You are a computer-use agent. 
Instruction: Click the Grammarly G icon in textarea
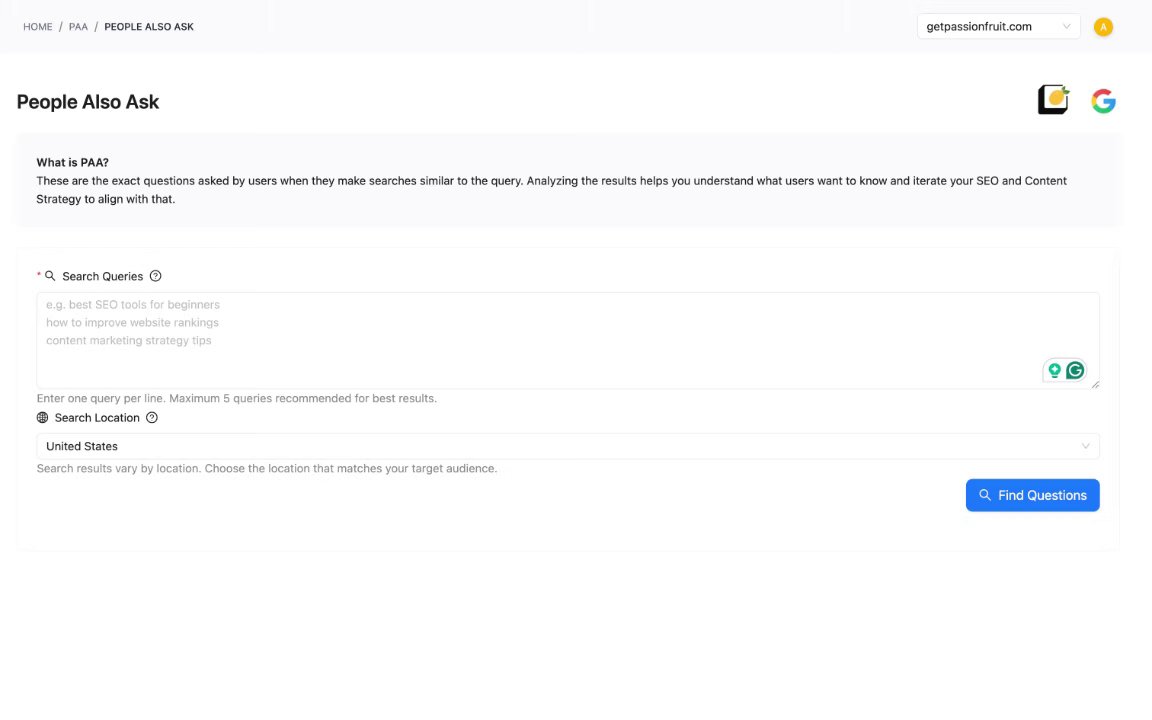[1075, 370]
